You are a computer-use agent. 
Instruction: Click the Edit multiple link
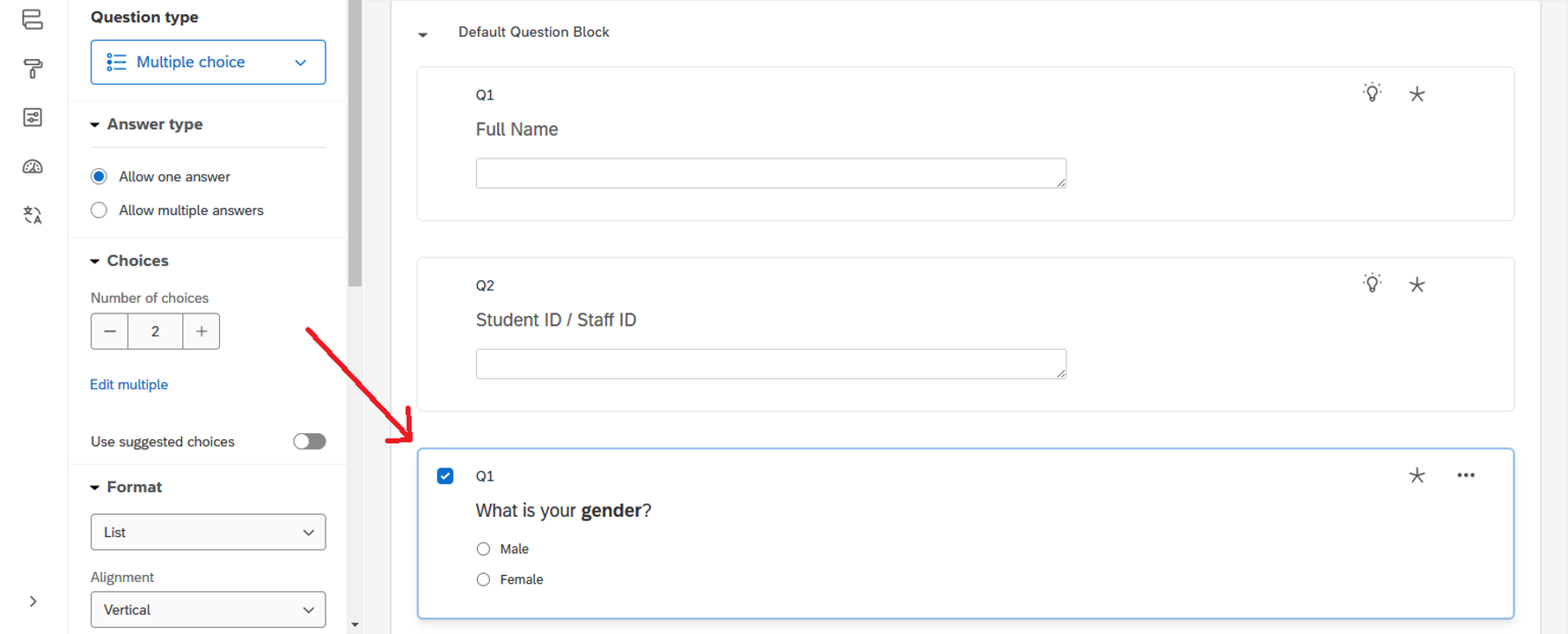click(129, 385)
